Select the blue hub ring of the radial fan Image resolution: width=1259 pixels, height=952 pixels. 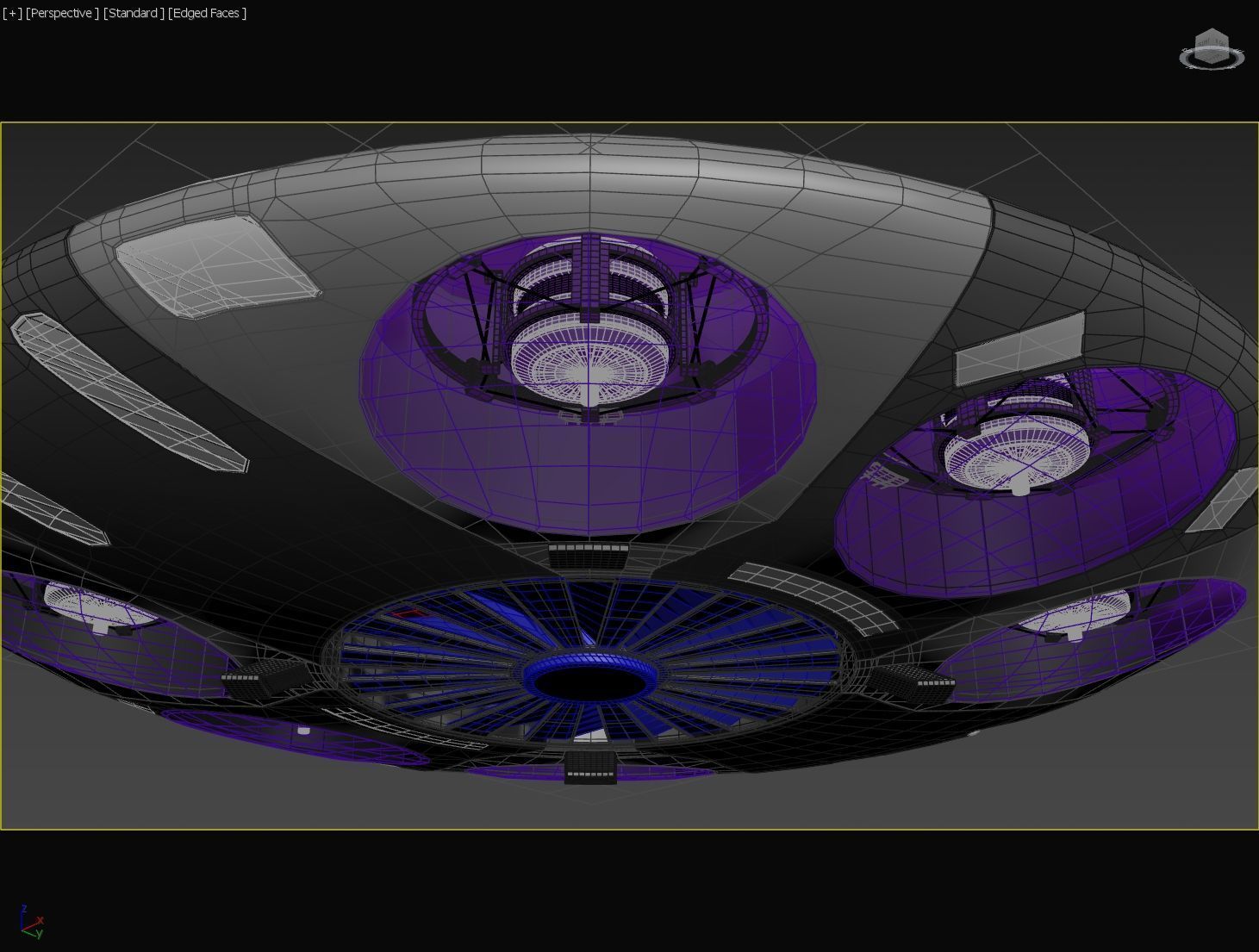[x=590, y=677]
